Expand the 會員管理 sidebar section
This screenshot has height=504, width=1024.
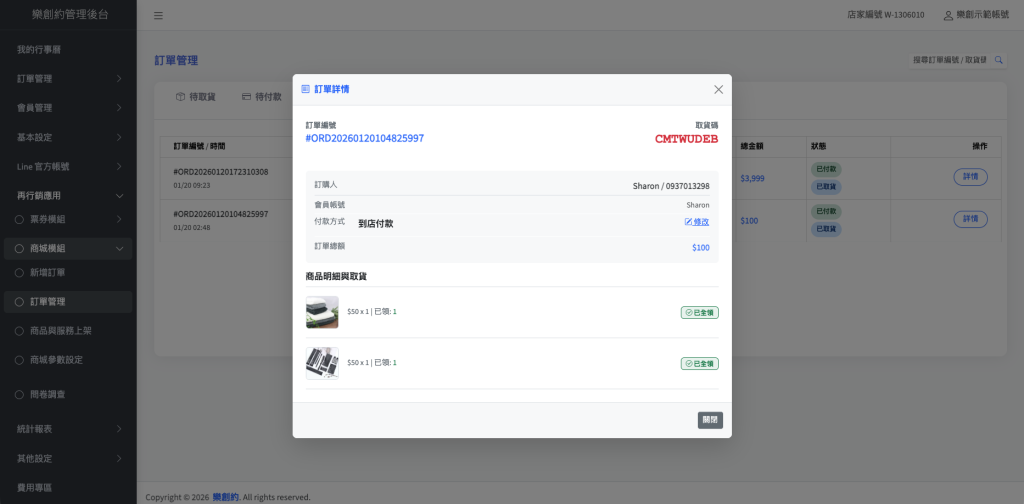[67, 107]
